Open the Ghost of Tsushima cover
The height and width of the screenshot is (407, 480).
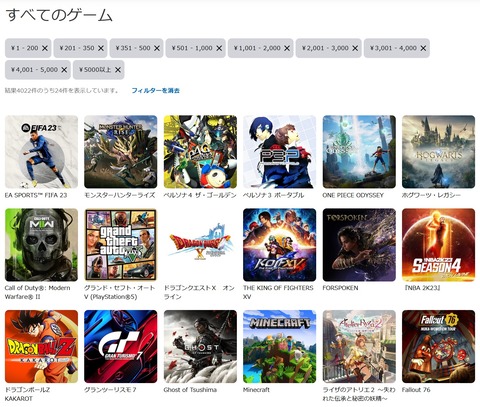(x=200, y=346)
